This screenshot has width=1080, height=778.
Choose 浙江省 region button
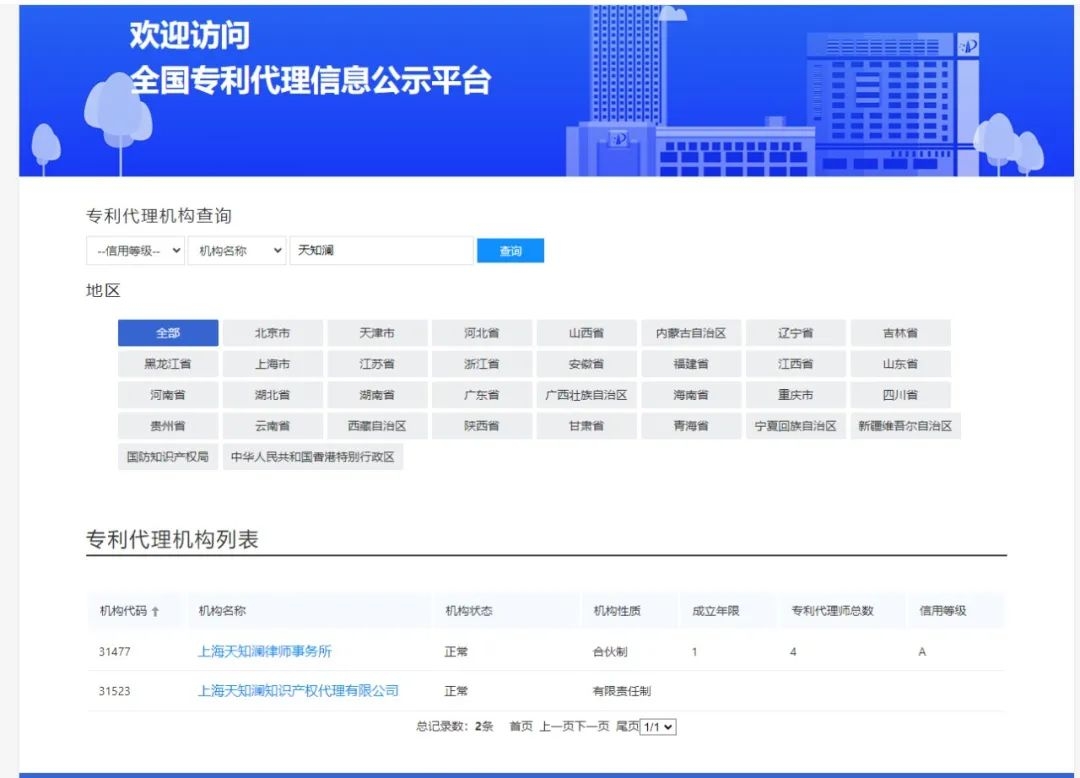pyautogui.click(x=482, y=364)
